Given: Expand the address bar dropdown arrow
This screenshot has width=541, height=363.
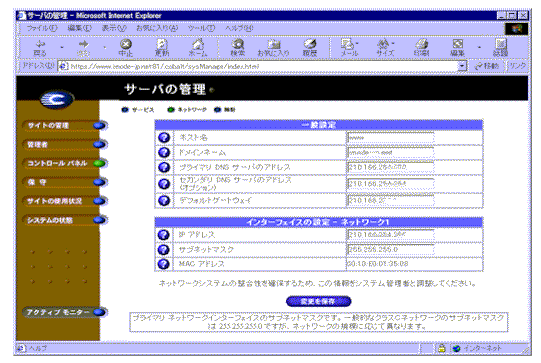Looking at the screenshot, I should (x=462, y=66).
